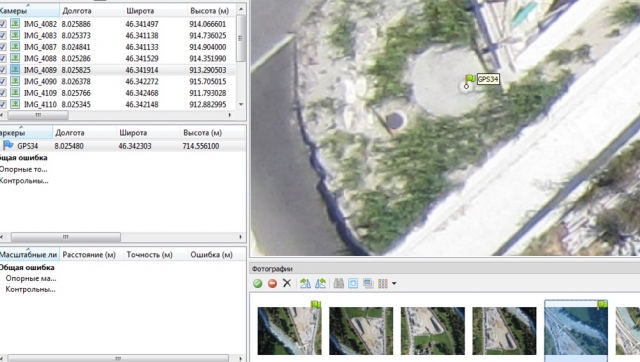This screenshot has width=640, height=362.
Task: Select the GPS34 marker row
Action: coord(122,146)
